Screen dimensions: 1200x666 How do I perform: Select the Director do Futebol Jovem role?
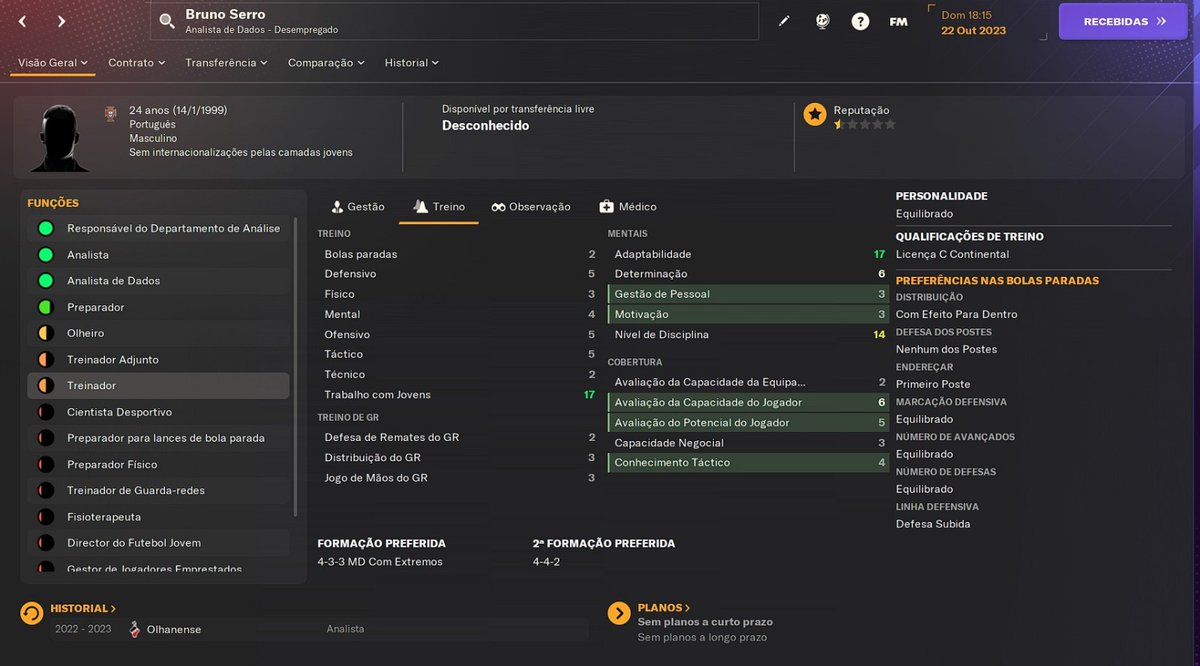point(158,543)
